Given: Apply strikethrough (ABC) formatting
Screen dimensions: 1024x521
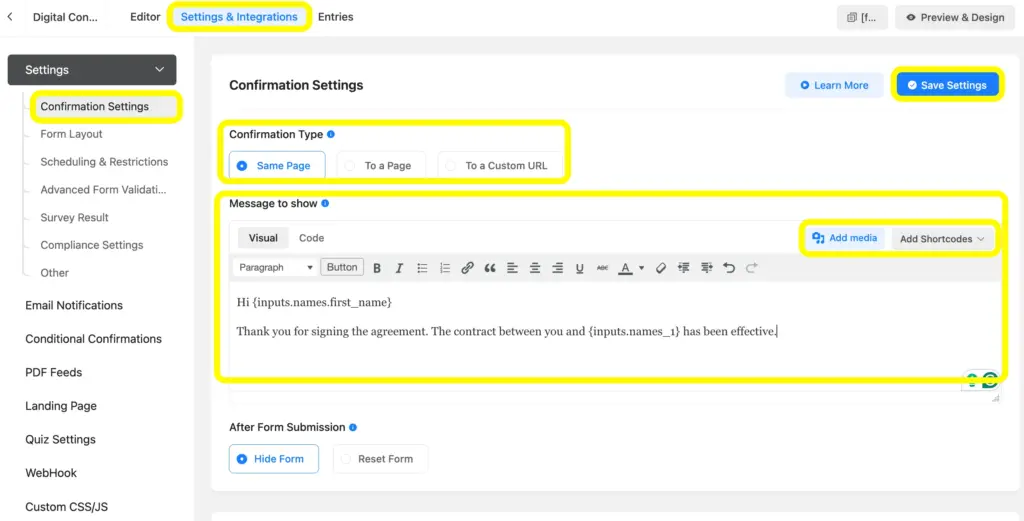Looking at the screenshot, I should 602,268.
